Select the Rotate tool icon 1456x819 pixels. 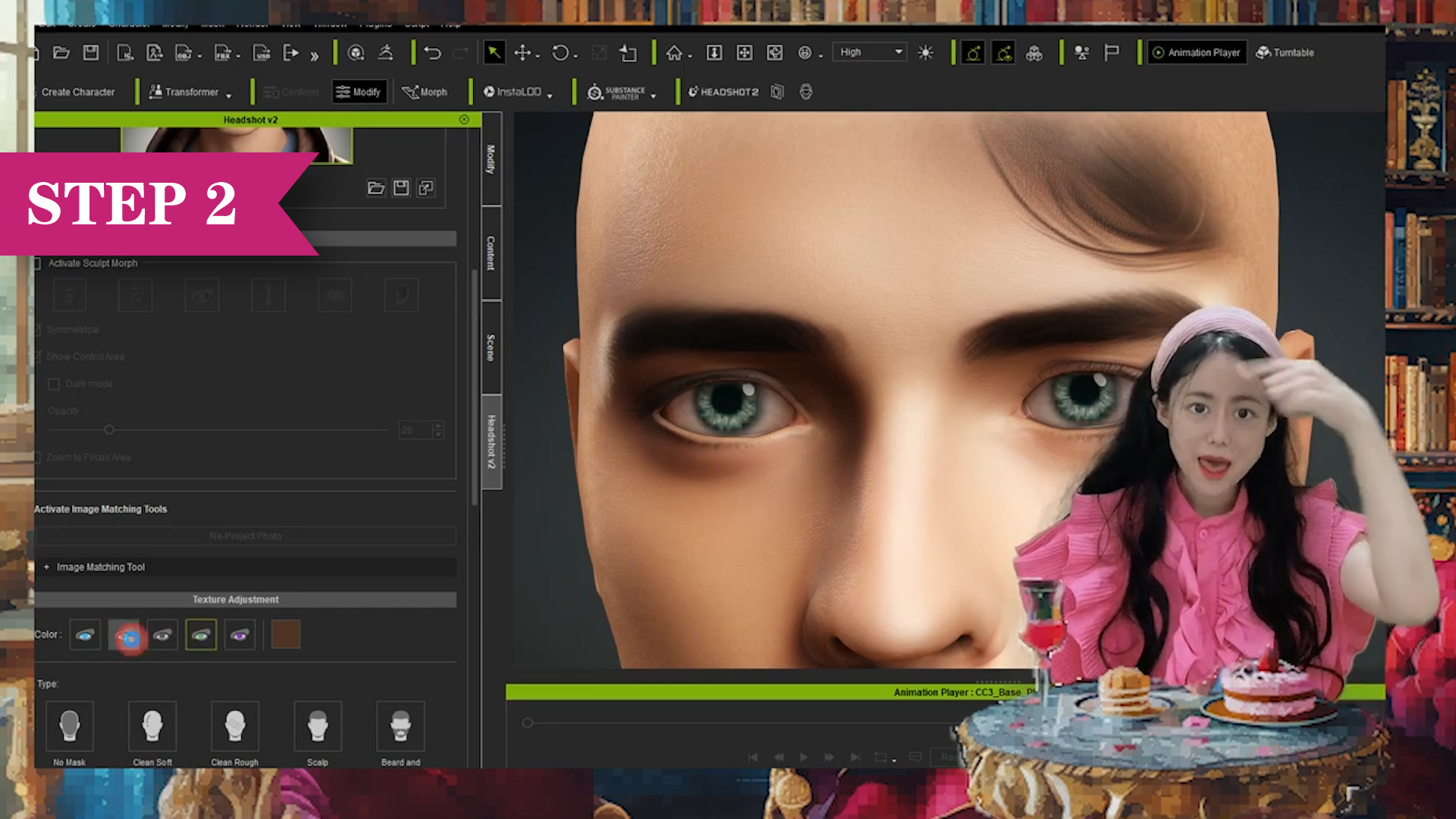pyautogui.click(x=560, y=53)
